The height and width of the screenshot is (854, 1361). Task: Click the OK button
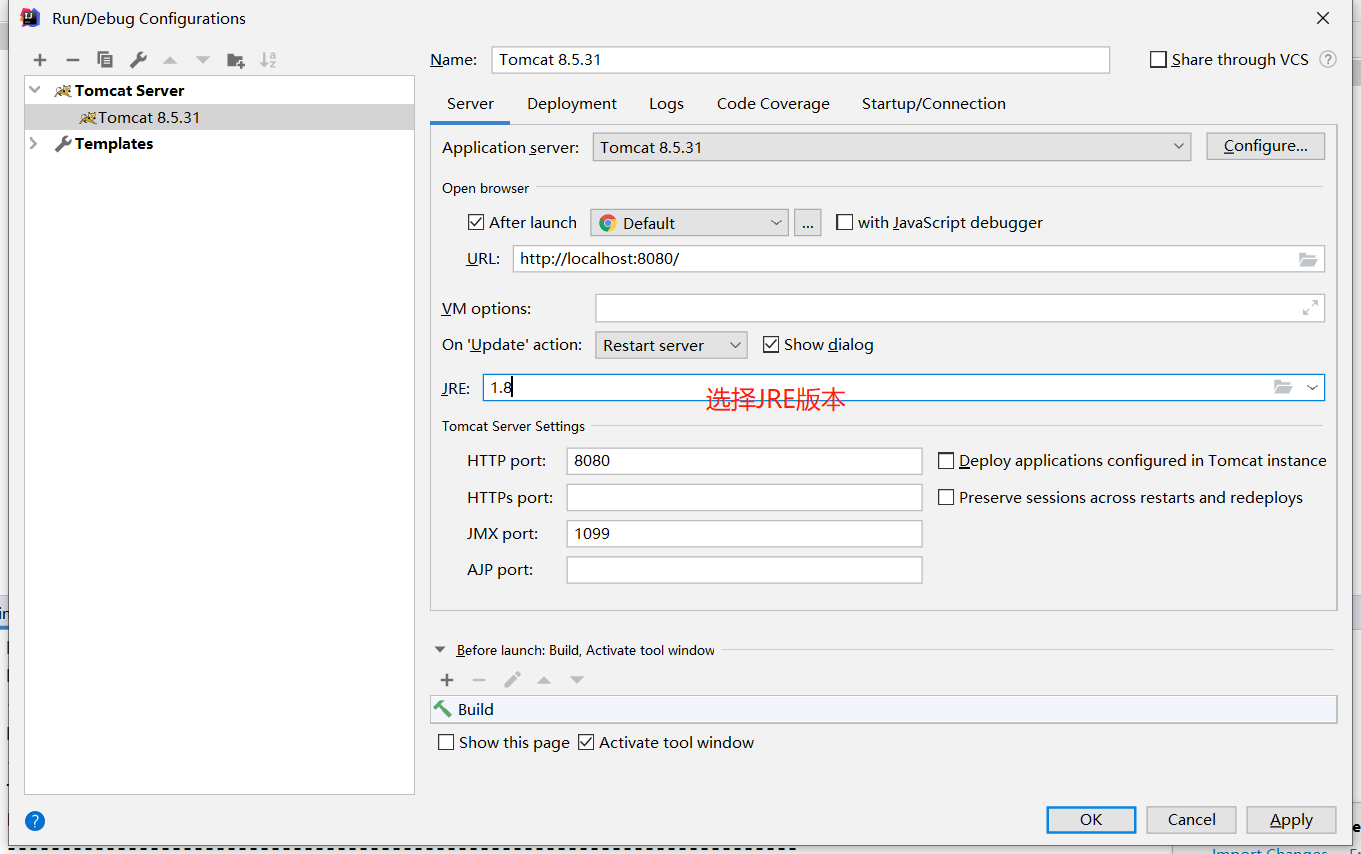click(1091, 820)
